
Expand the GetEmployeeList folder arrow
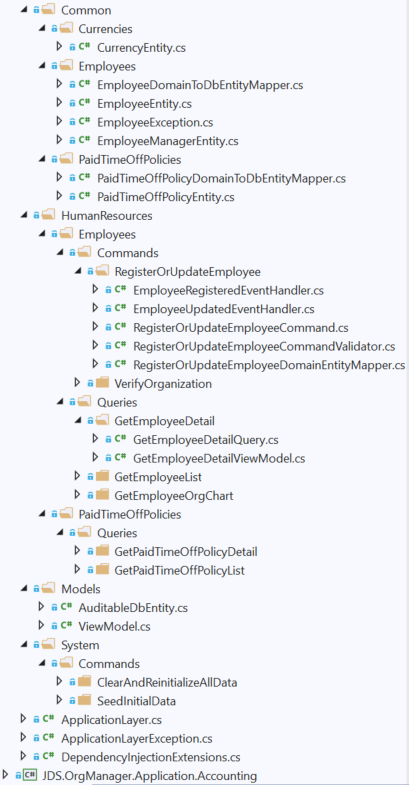pyautogui.click(x=78, y=477)
